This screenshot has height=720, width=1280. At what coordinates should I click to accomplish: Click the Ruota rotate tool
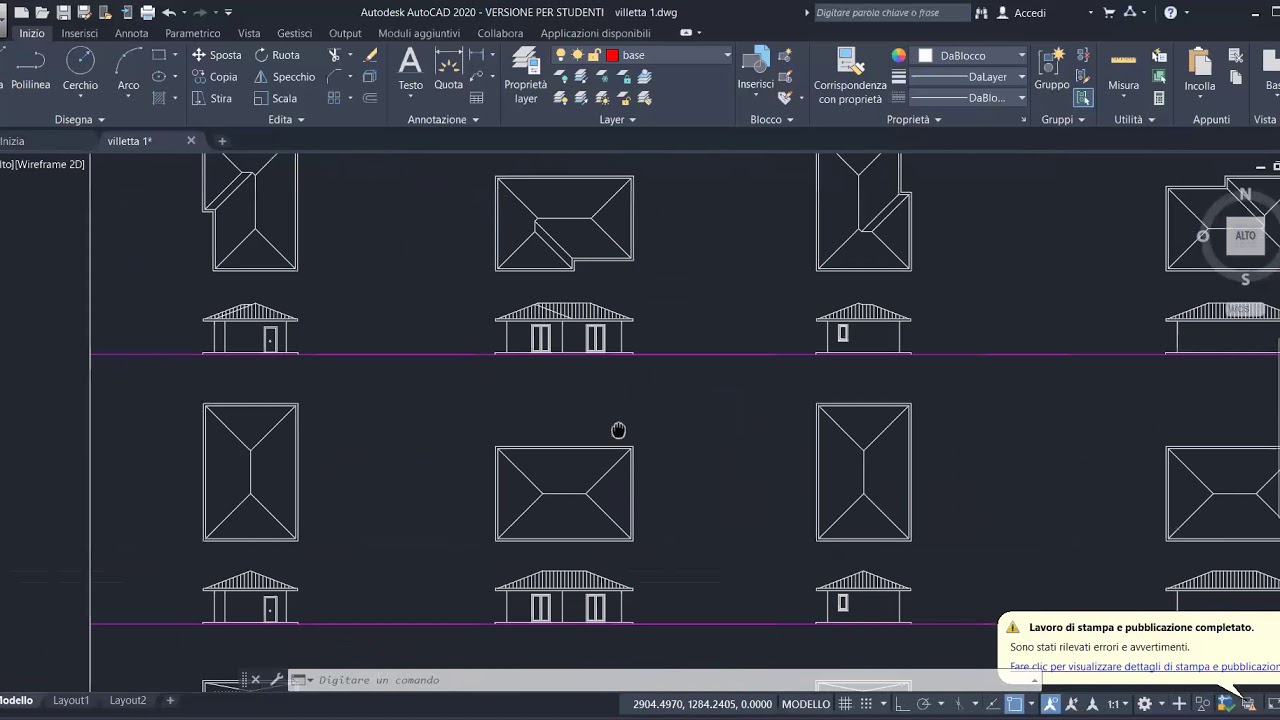click(x=277, y=55)
